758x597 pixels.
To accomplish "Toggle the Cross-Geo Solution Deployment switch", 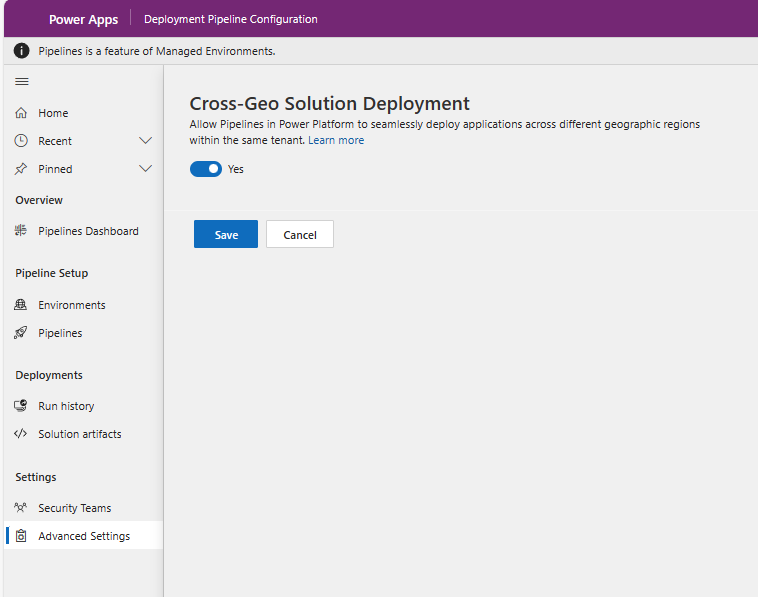I will pos(206,169).
